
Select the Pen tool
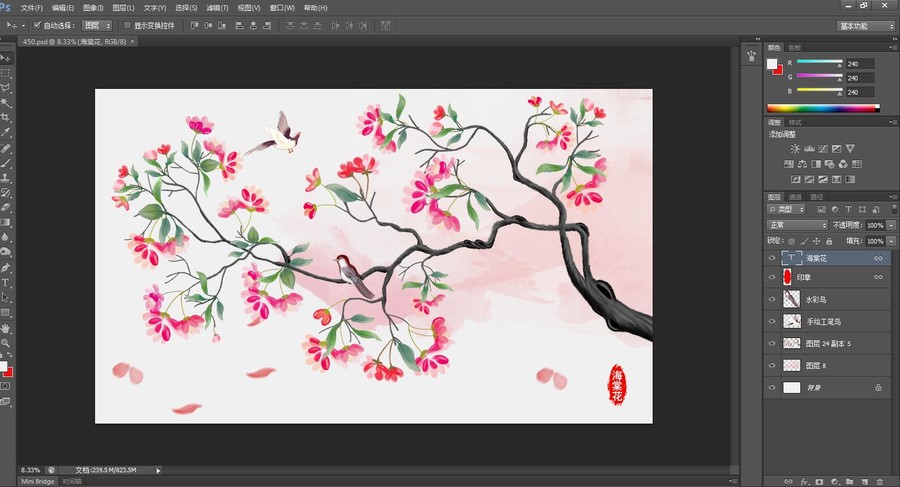(6, 268)
